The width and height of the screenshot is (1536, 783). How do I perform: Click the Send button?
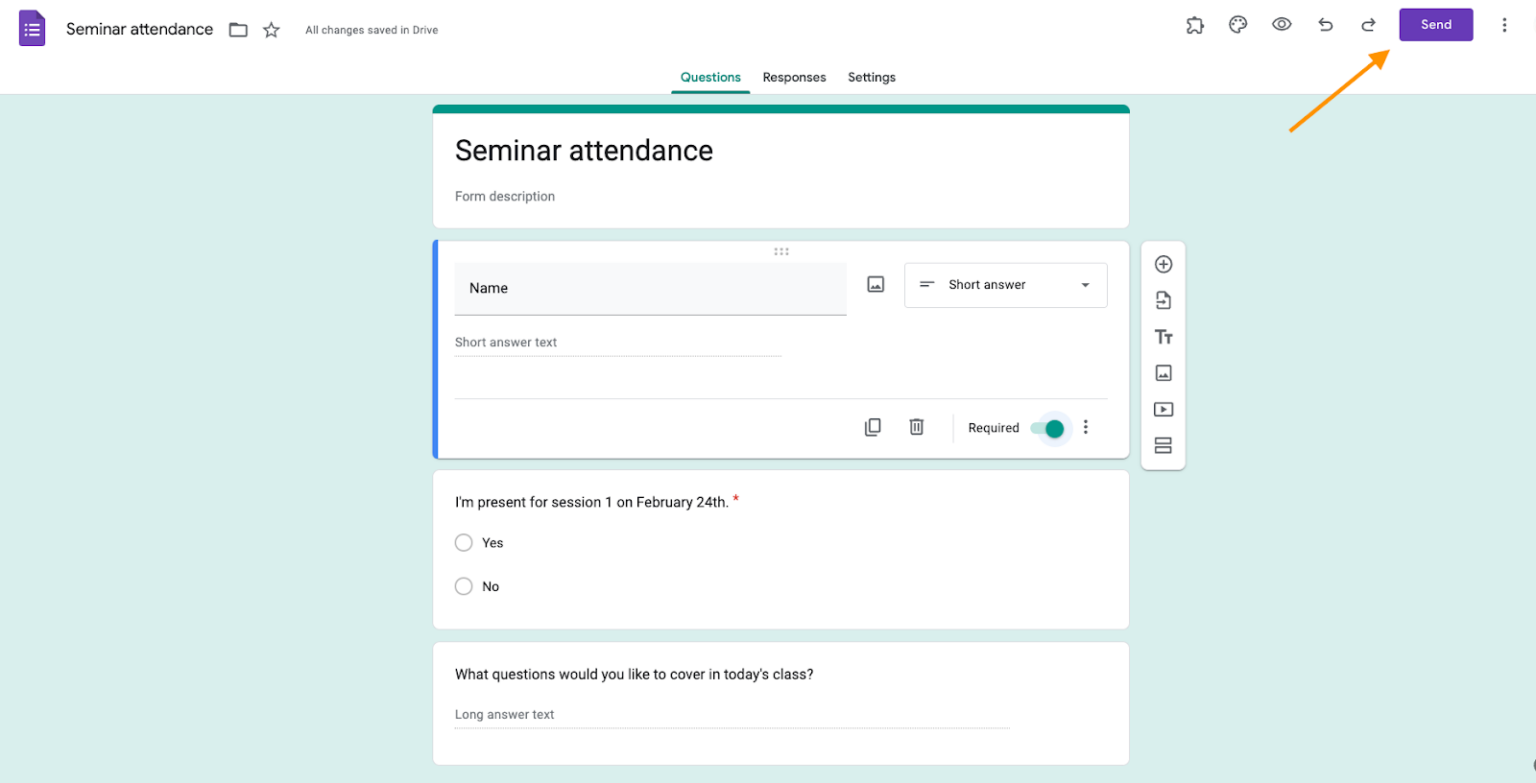point(1435,24)
